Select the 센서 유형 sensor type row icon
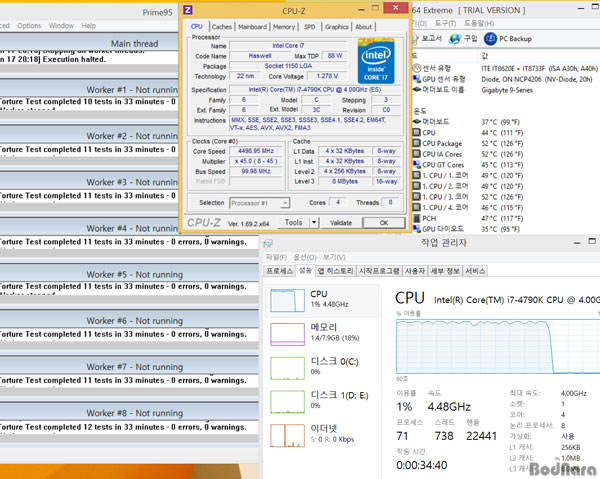 tap(417, 68)
